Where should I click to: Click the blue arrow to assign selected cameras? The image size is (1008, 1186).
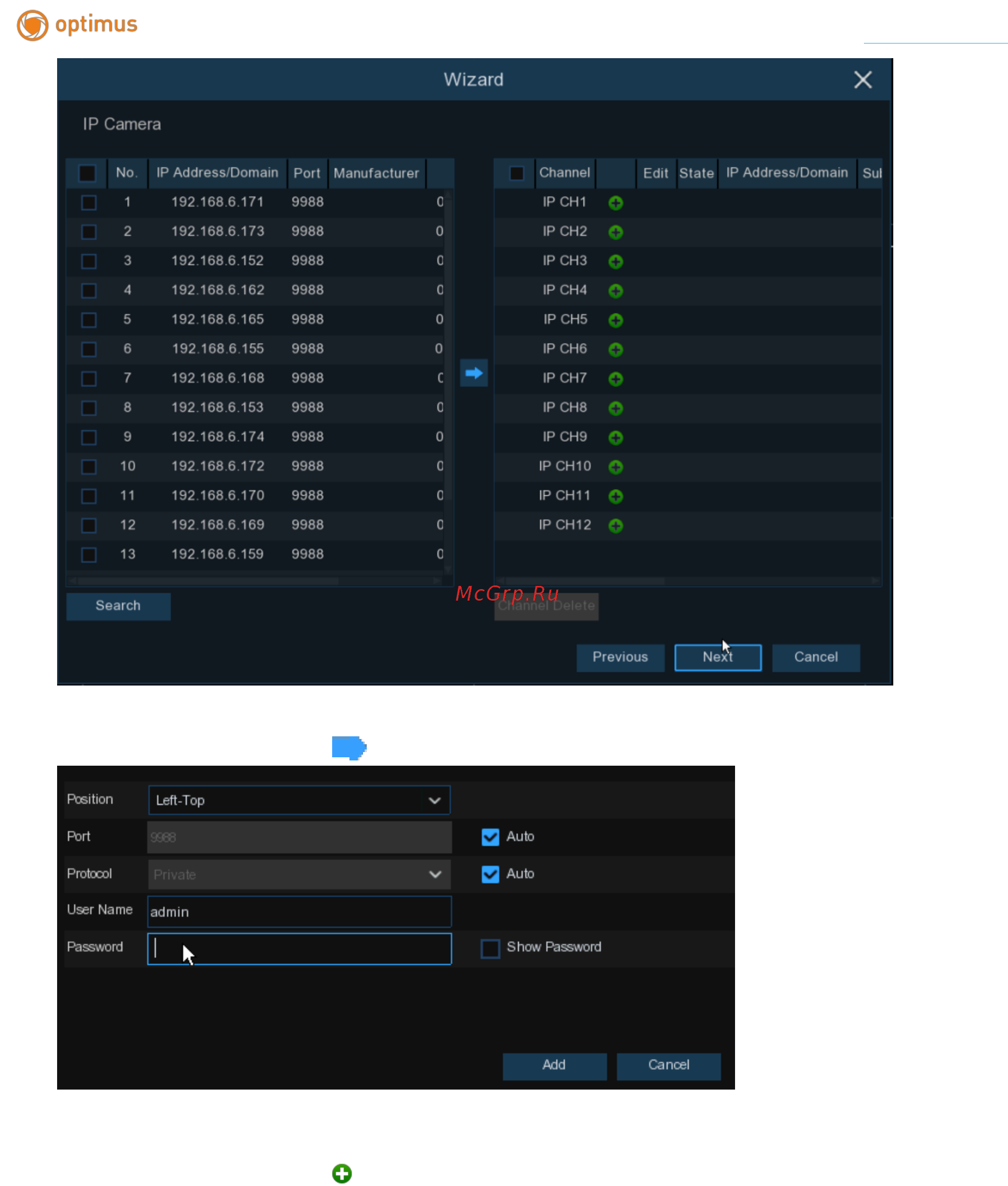coord(474,373)
